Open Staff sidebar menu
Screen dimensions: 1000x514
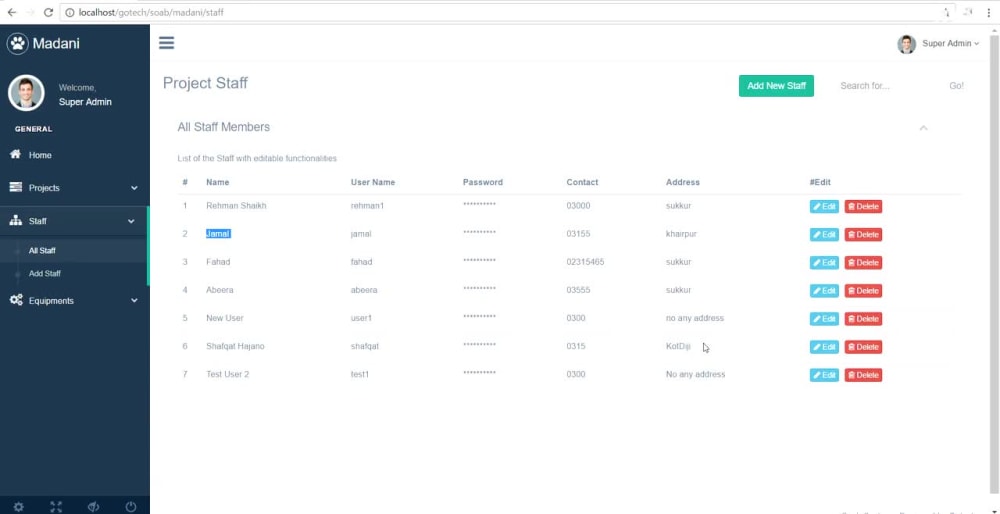pyautogui.click(x=74, y=221)
